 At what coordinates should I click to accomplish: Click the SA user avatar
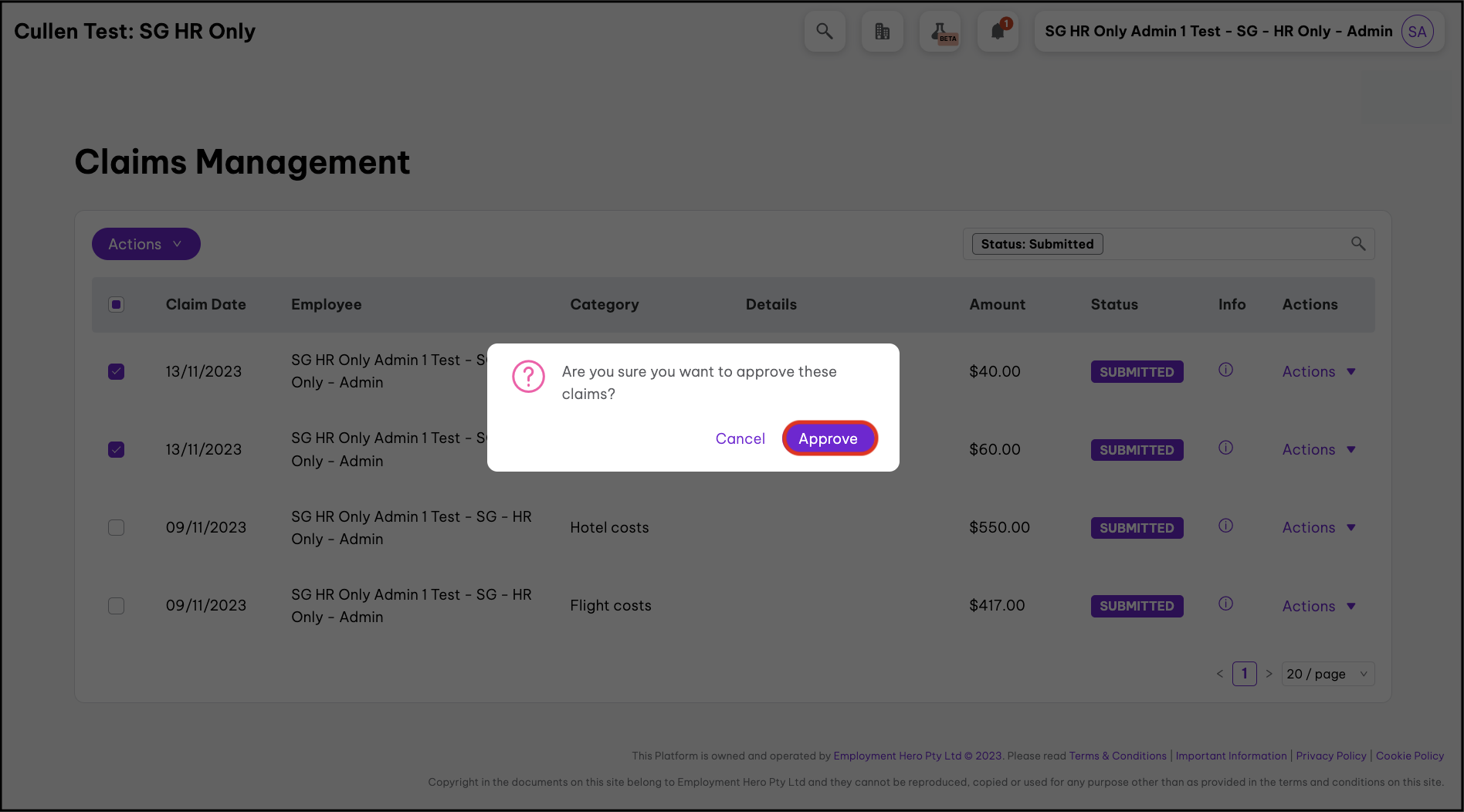(1417, 32)
